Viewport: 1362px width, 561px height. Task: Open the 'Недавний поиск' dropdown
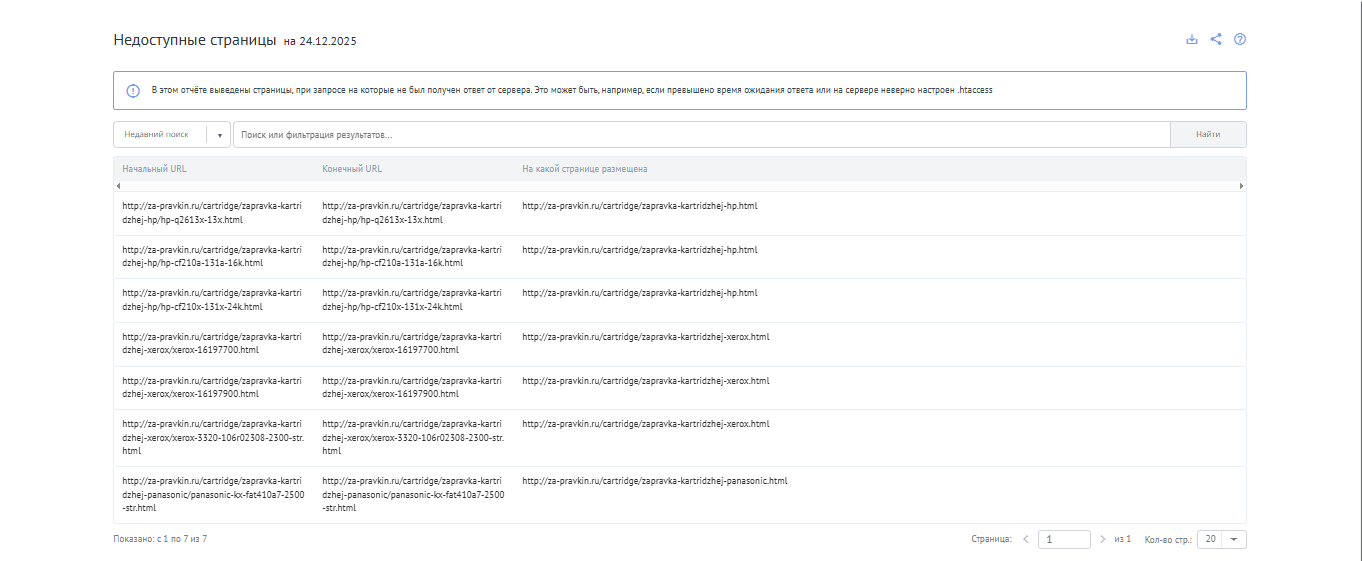click(172, 134)
